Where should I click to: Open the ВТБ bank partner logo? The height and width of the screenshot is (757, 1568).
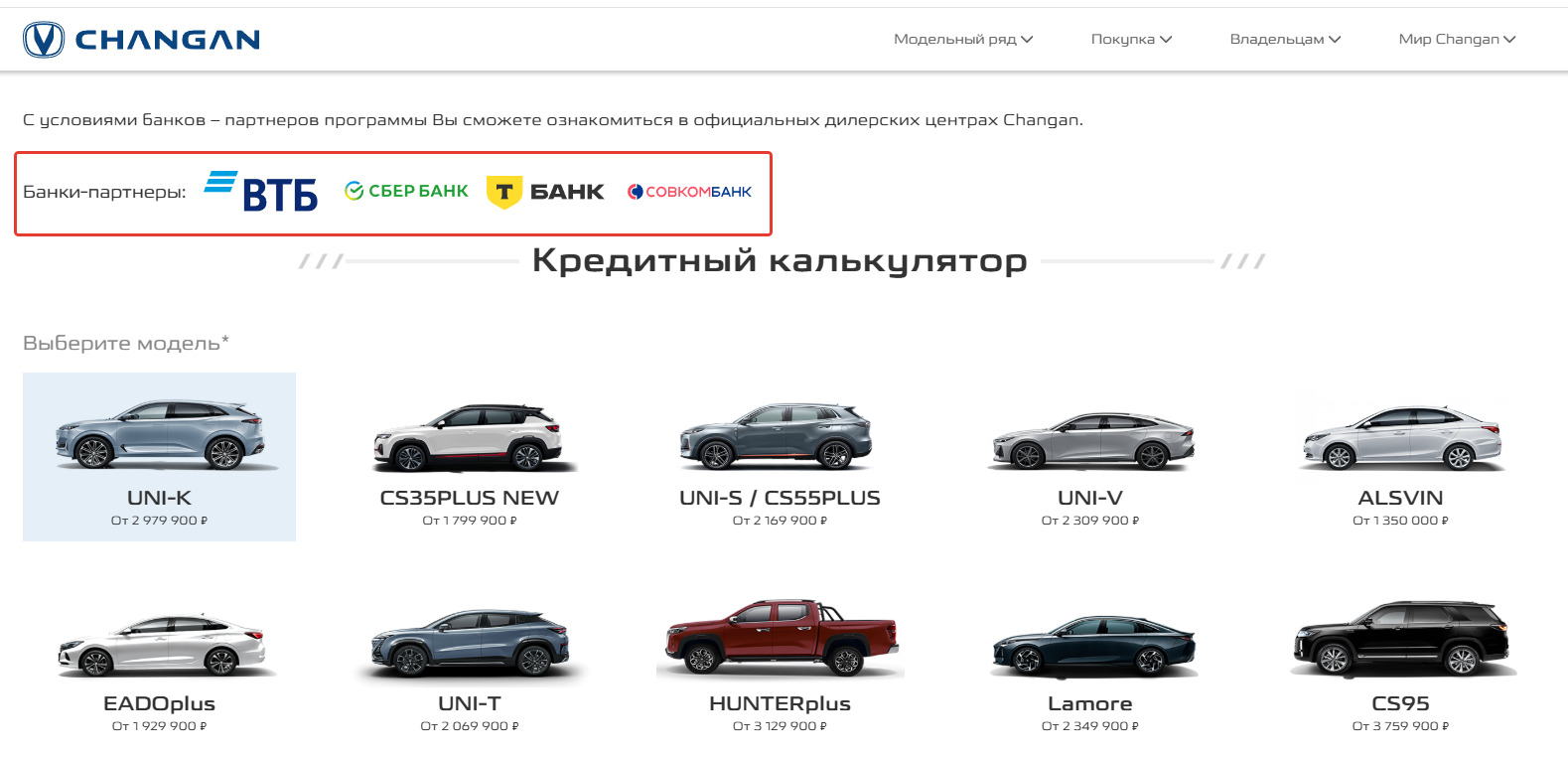(261, 191)
